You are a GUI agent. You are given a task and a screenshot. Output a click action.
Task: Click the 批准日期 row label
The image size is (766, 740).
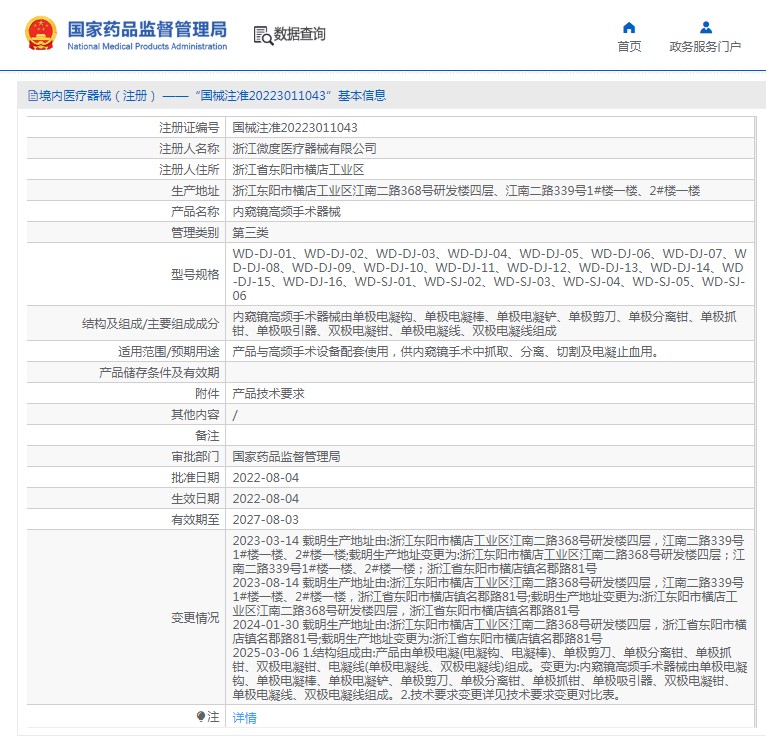195,478
